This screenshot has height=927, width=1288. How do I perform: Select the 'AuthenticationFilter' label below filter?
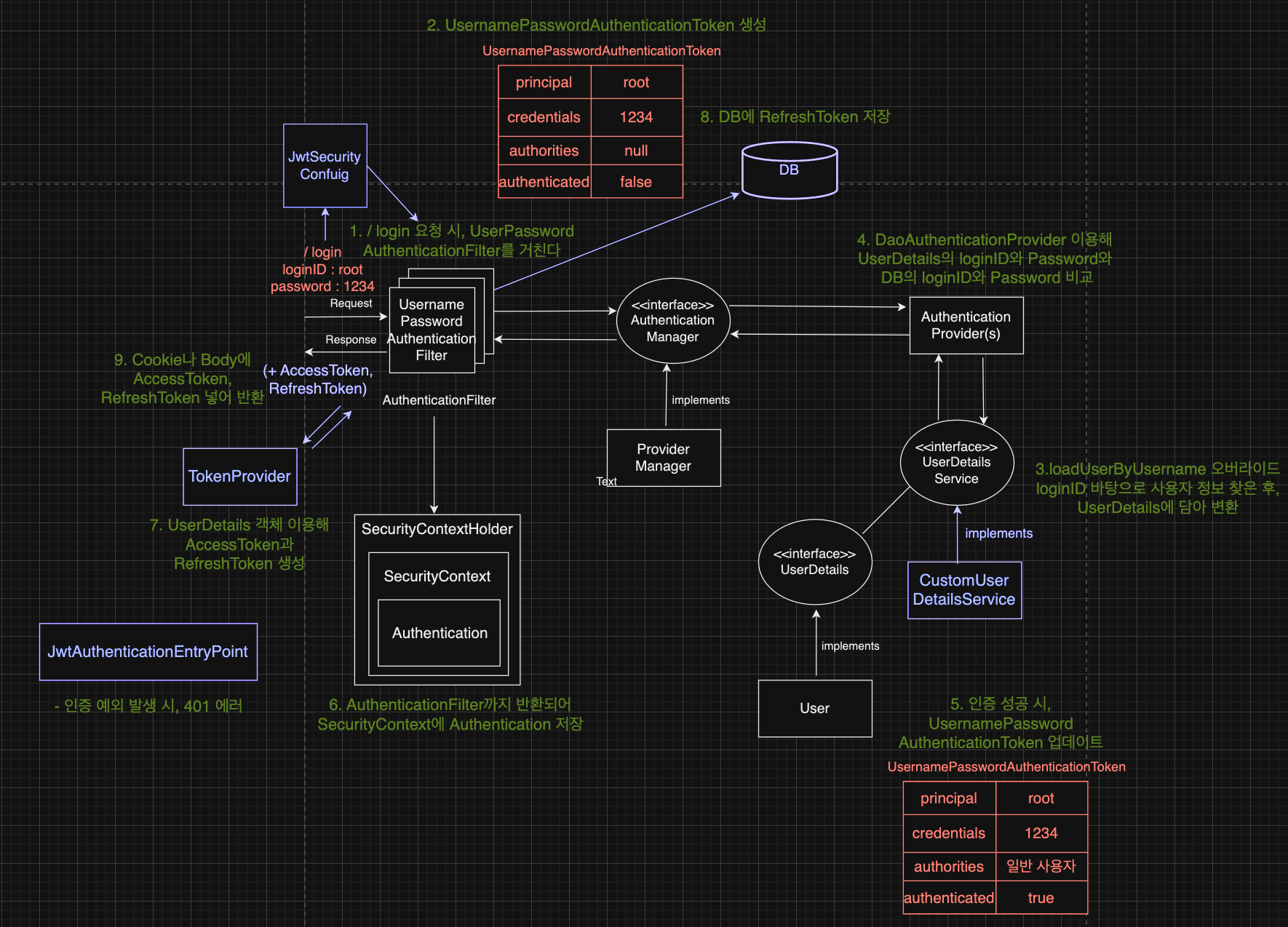pyautogui.click(x=439, y=400)
